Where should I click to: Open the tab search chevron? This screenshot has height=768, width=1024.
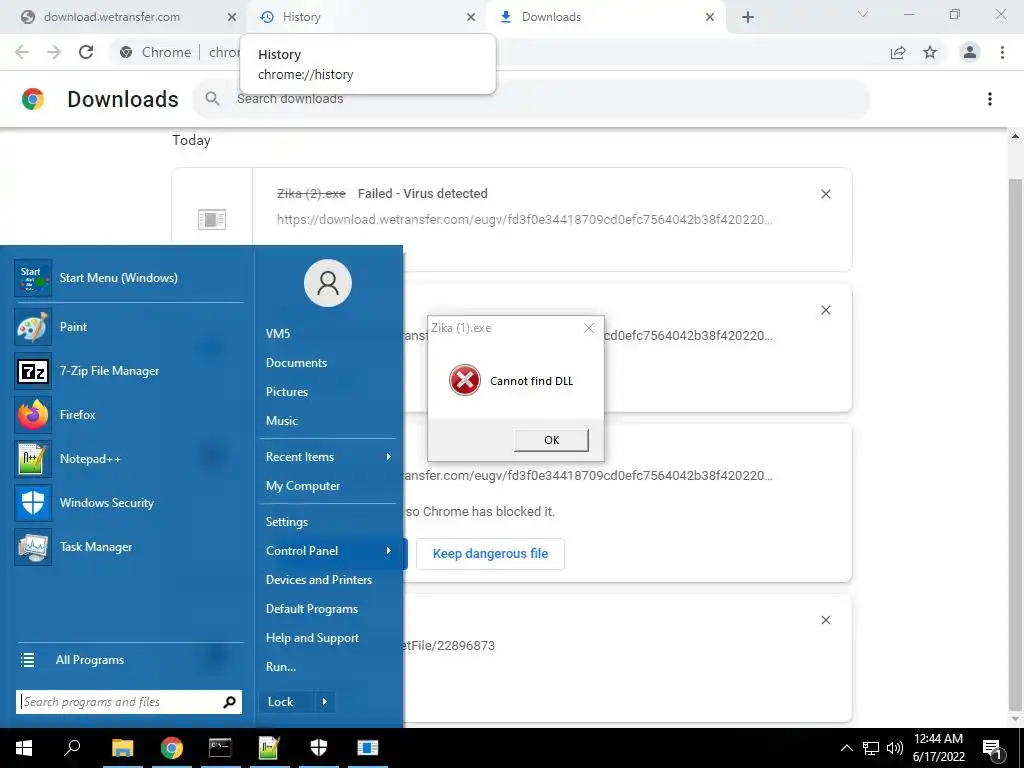(863, 14)
